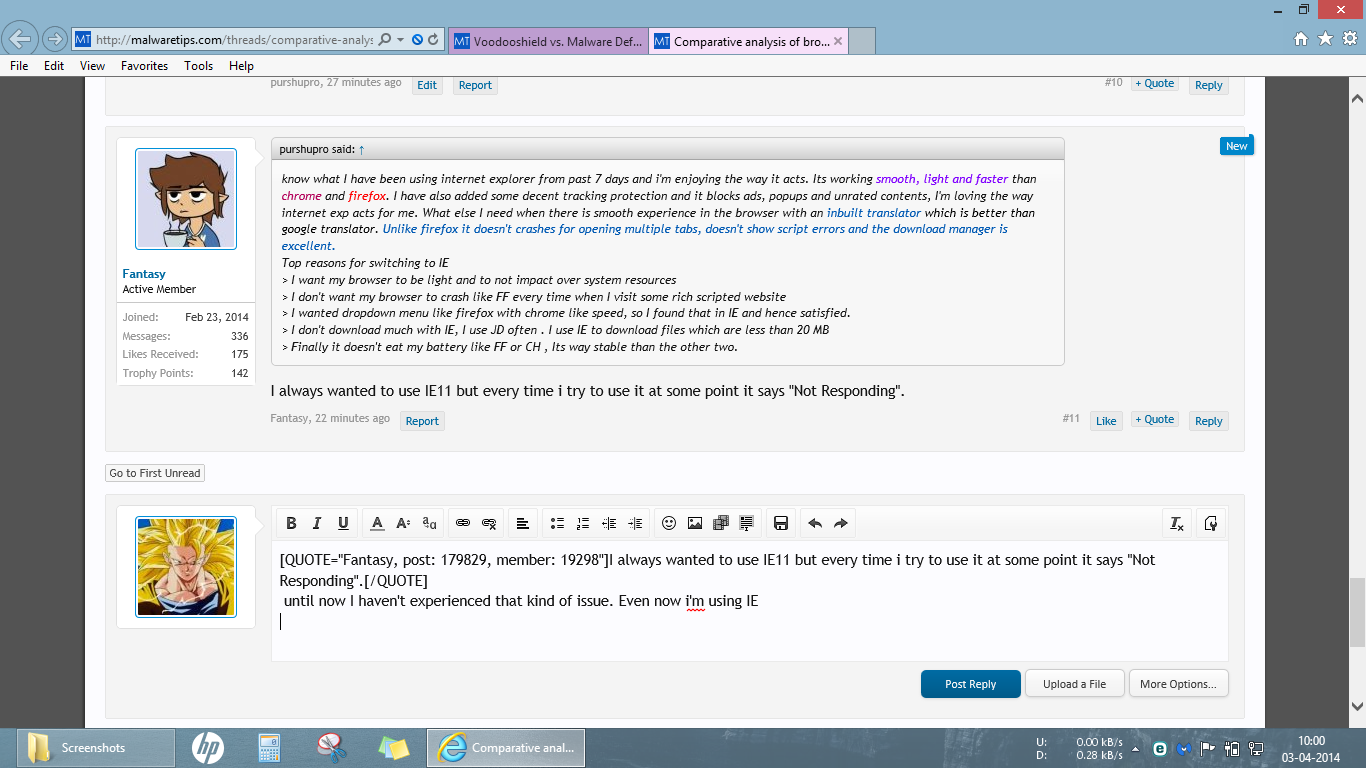Viewport: 1366px width, 768px height.
Task: Click Go to First Unread
Action: click(x=155, y=473)
